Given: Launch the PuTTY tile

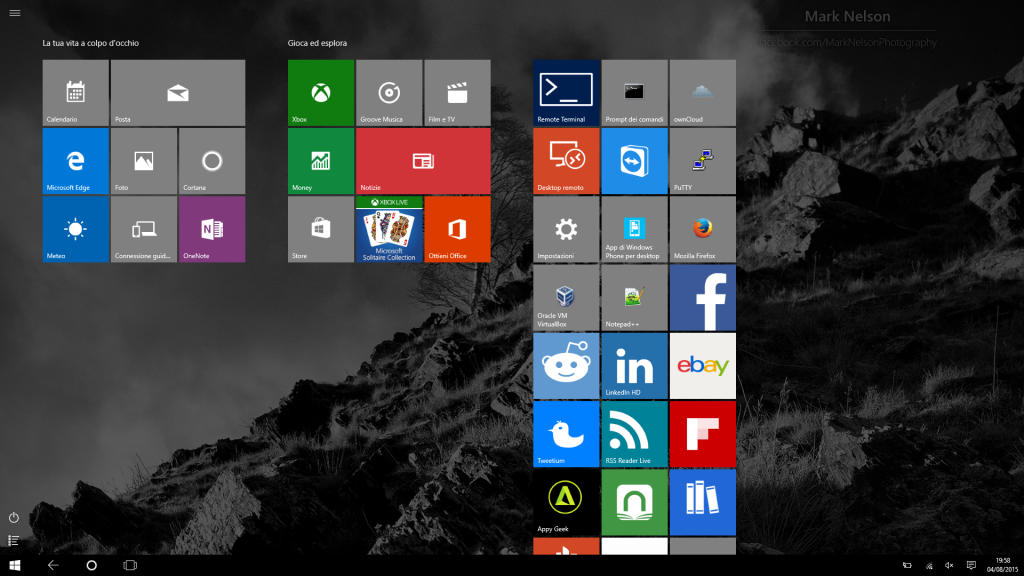Looking at the screenshot, I should [x=703, y=161].
